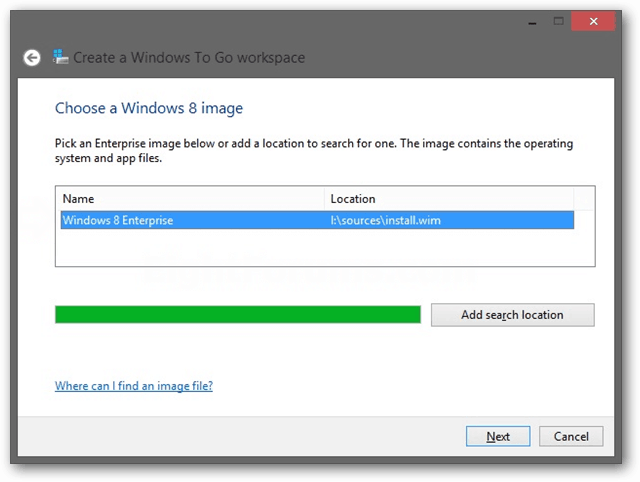Open the 'Where can I find an image file?' link
This screenshot has height=482, width=640.
click(134, 386)
